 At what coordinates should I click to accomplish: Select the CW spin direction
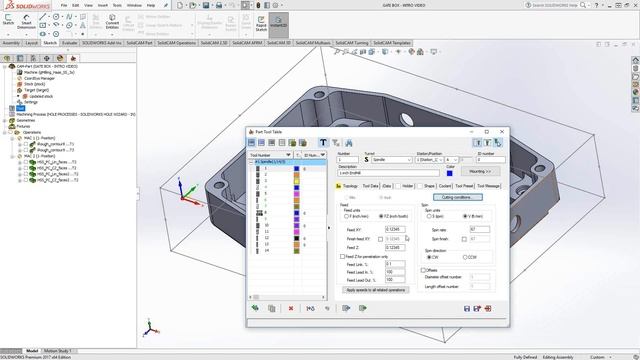coord(429,258)
